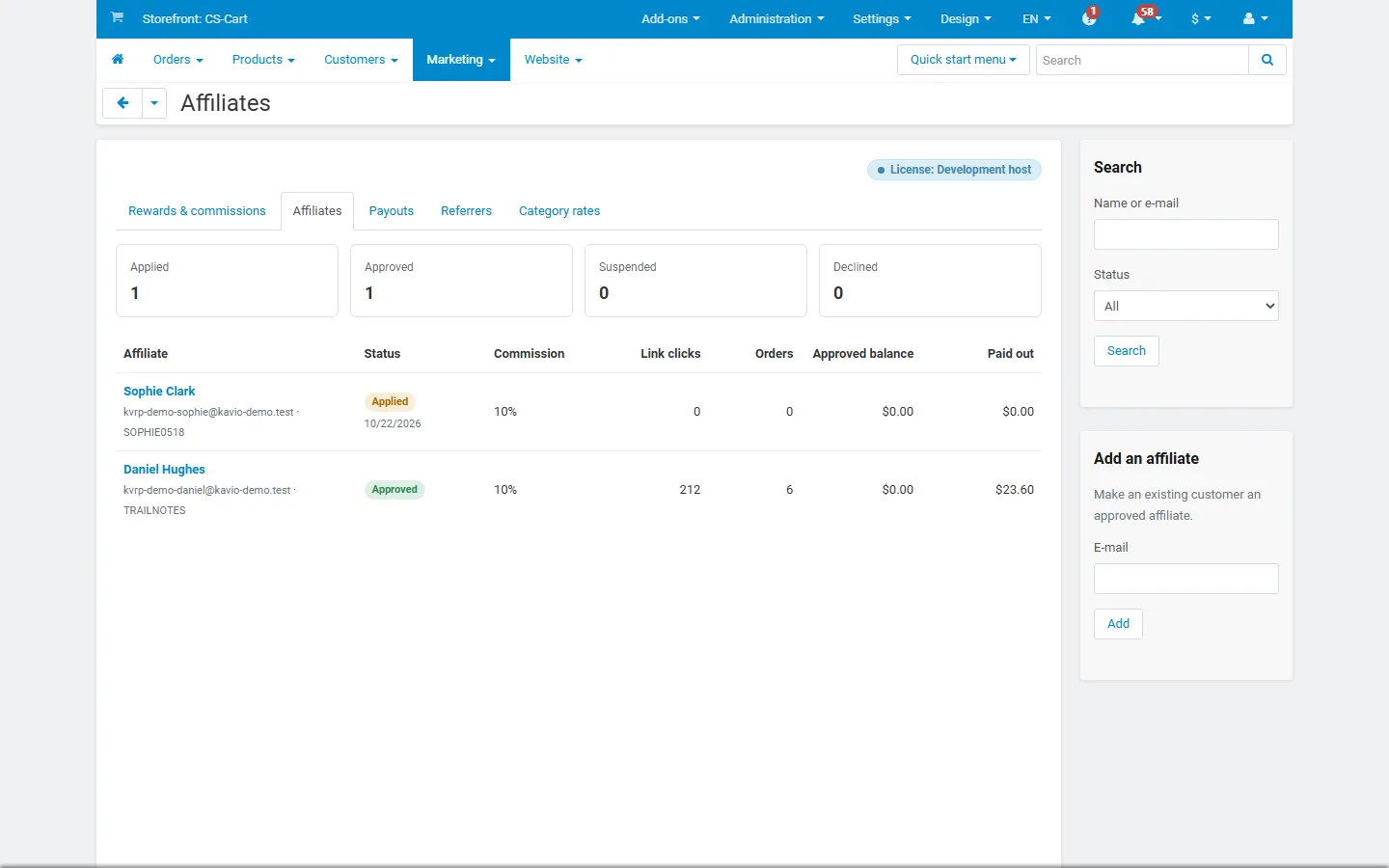Open Daniel Hughes's affiliate profile
This screenshot has height=868, width=1389.
point(164,469)
